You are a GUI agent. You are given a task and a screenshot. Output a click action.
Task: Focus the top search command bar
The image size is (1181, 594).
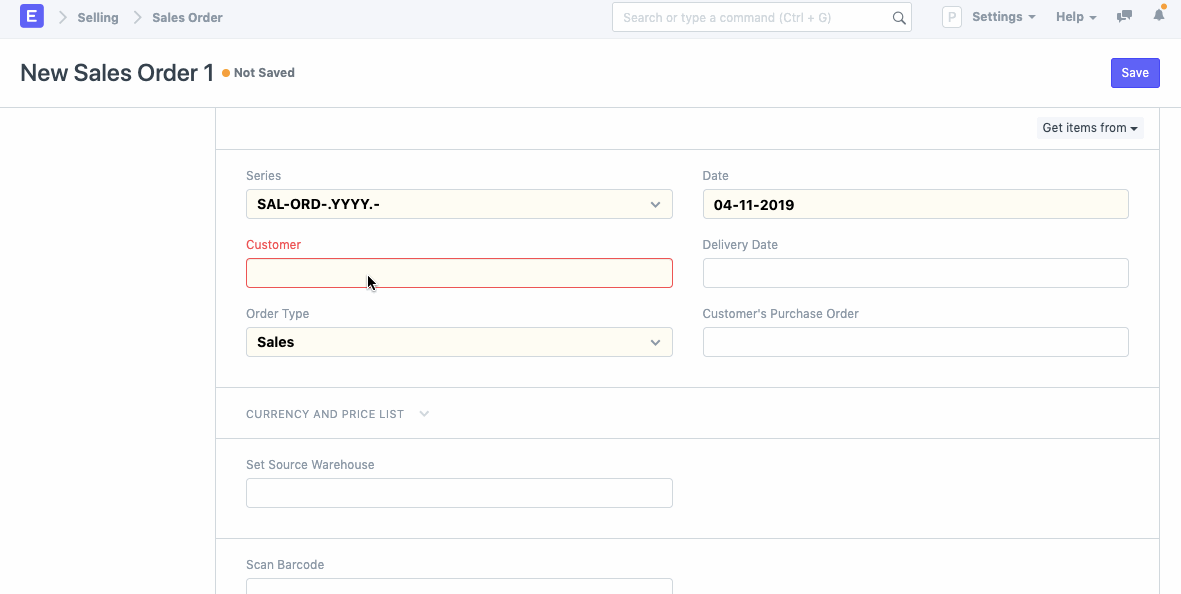tap(750, 18)
